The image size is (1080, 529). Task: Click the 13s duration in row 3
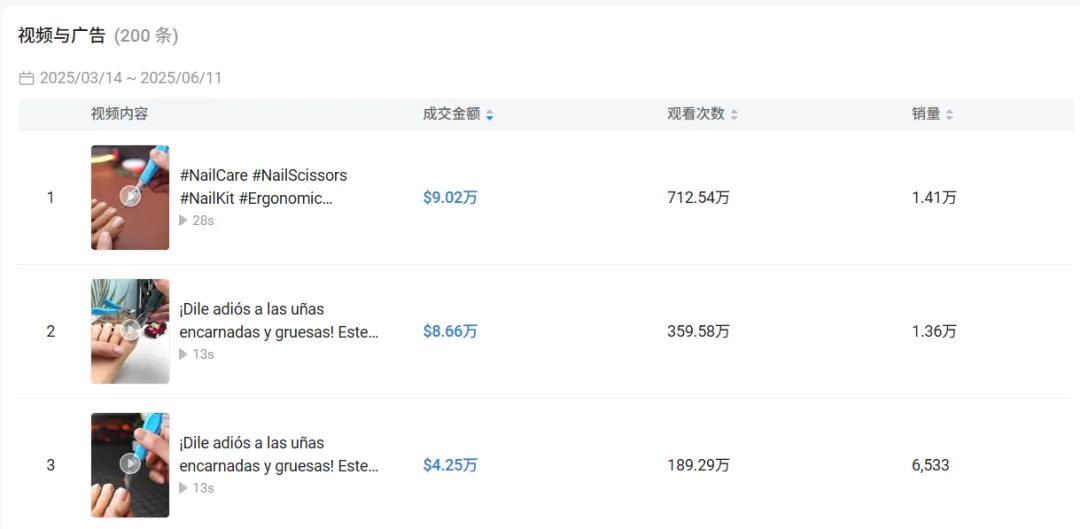click(203, 488)
